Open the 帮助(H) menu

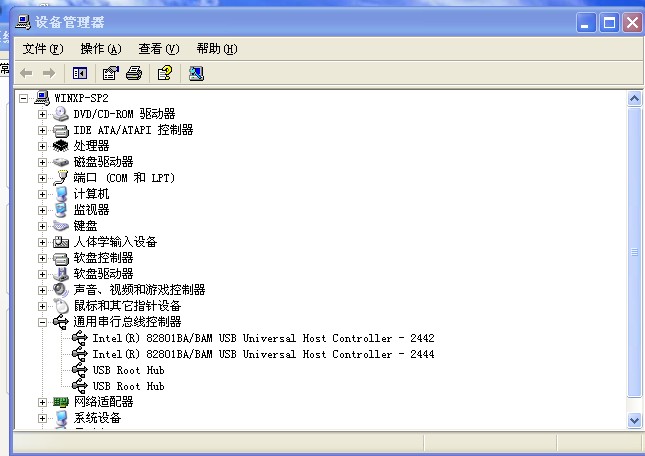(x=217, y=49)
